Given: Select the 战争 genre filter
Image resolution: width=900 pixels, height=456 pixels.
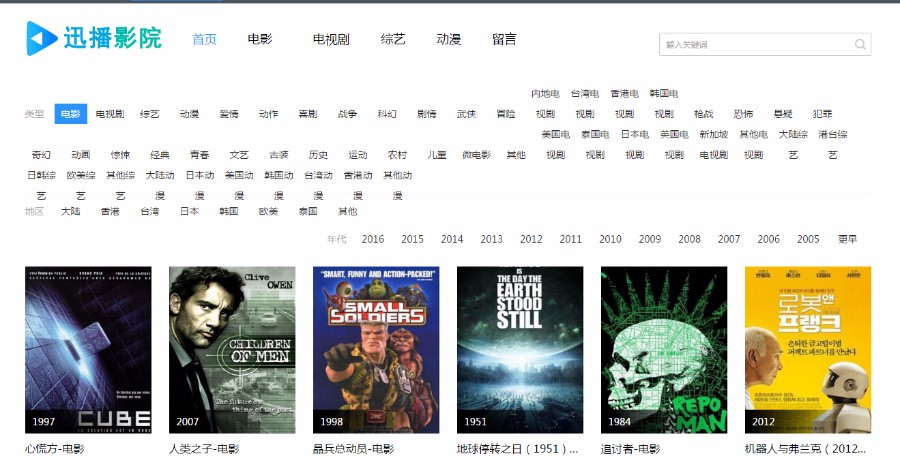Looking at the screenshot, I should [x=347, y=114].
